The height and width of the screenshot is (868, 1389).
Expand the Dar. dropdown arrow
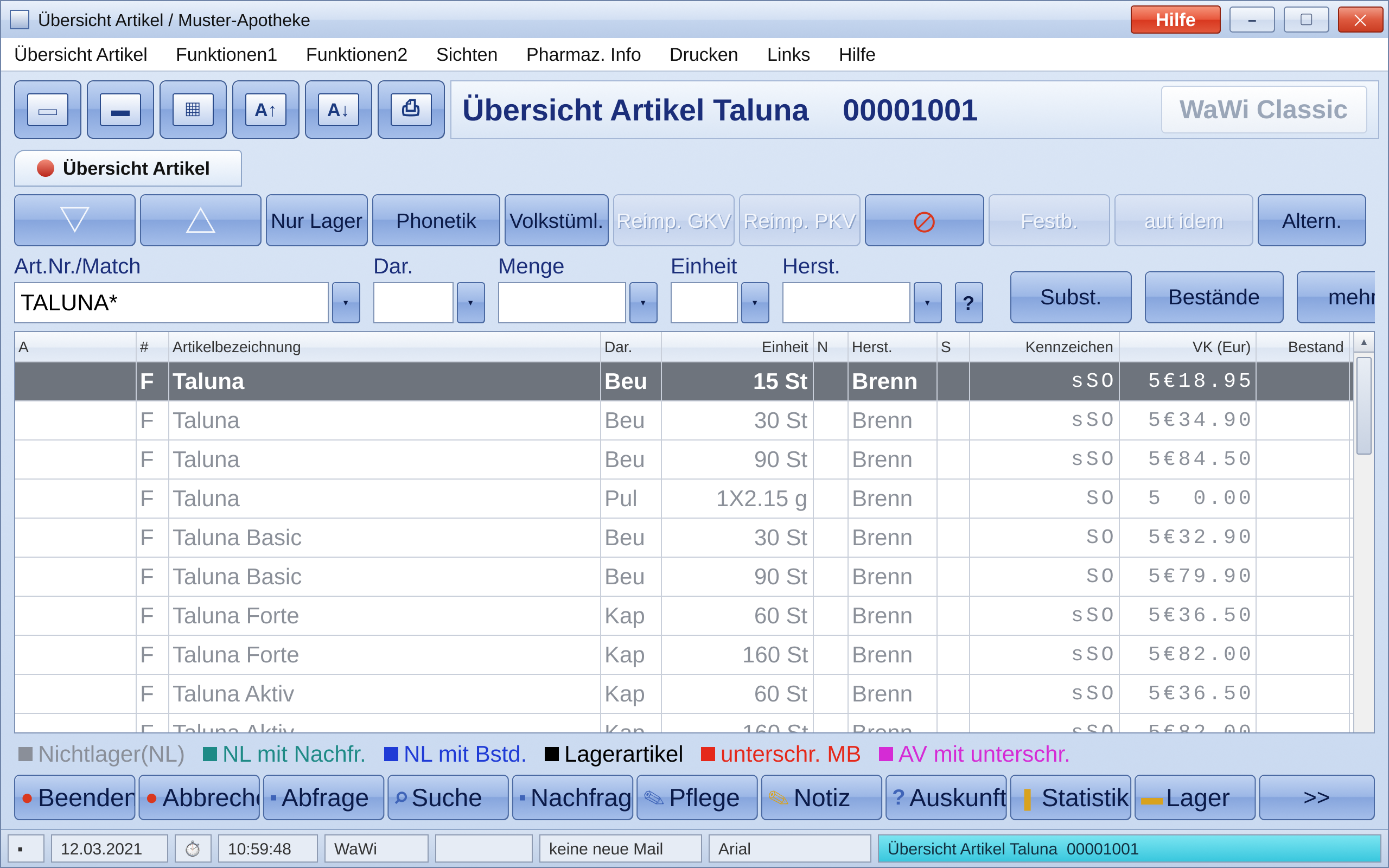[470, 303]
